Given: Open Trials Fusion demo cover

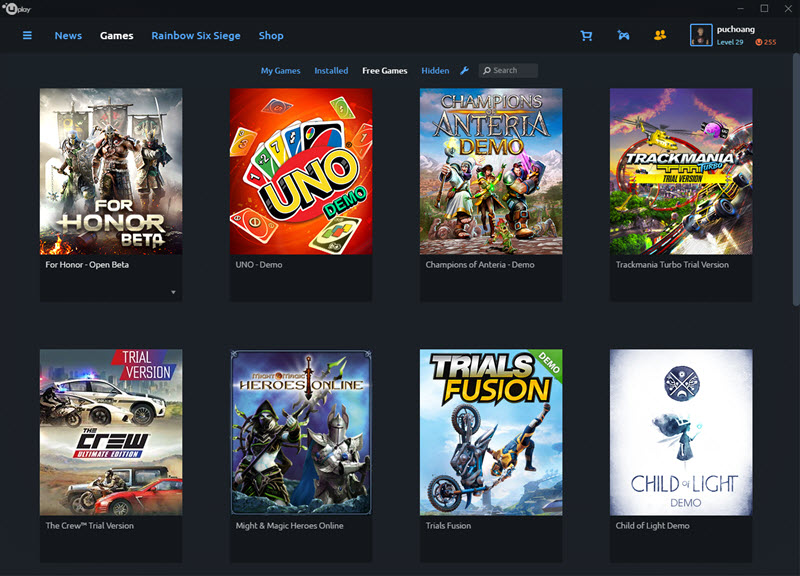Looking at the screenshot, I should coord(491,432).
